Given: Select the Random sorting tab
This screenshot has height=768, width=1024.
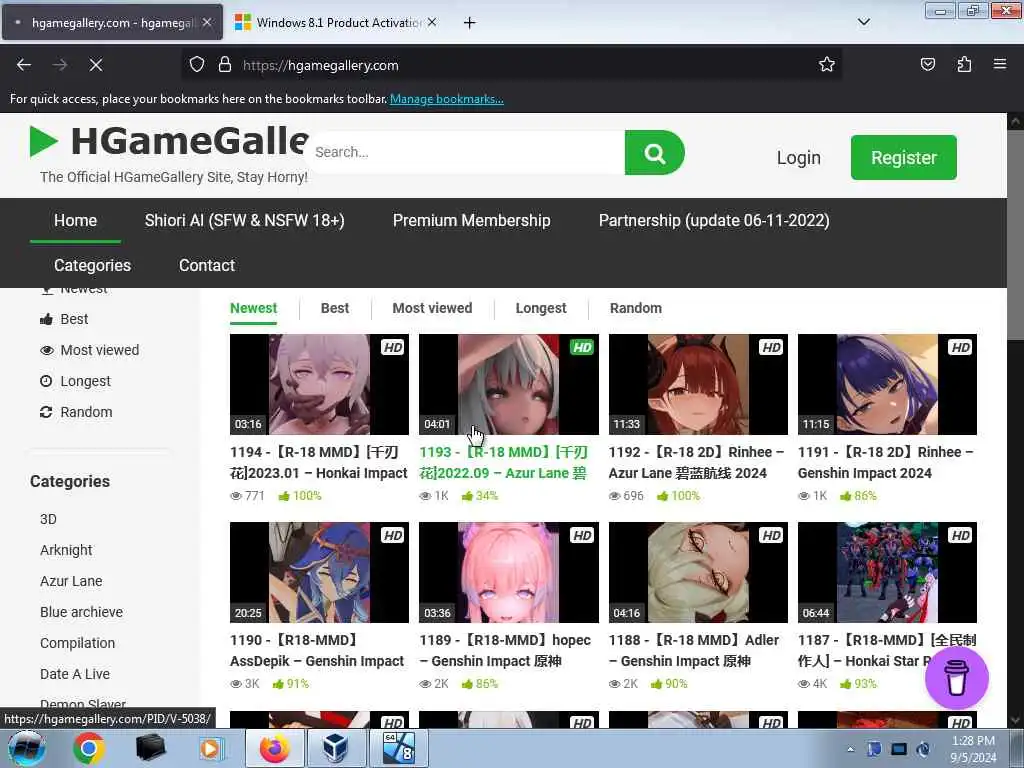Looking at the screenshot, I should 635,308.
